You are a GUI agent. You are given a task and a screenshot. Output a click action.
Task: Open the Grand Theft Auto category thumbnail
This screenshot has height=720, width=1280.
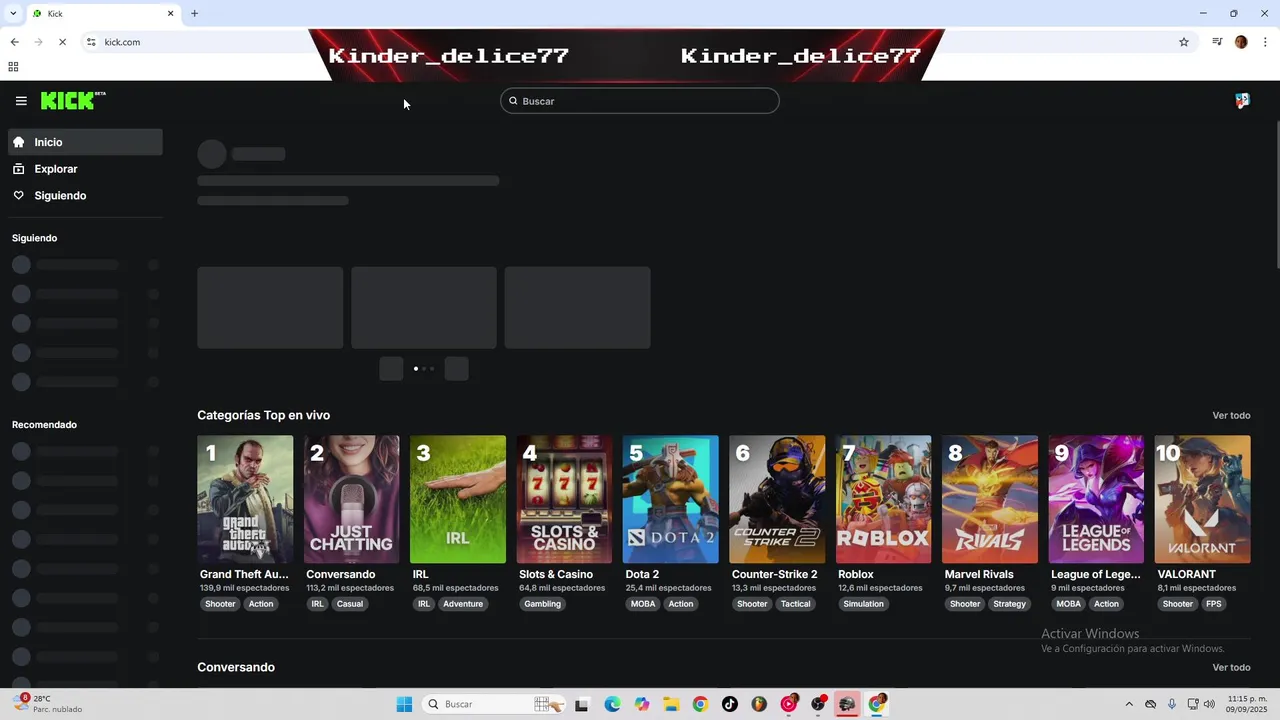[x=245, y=499]
